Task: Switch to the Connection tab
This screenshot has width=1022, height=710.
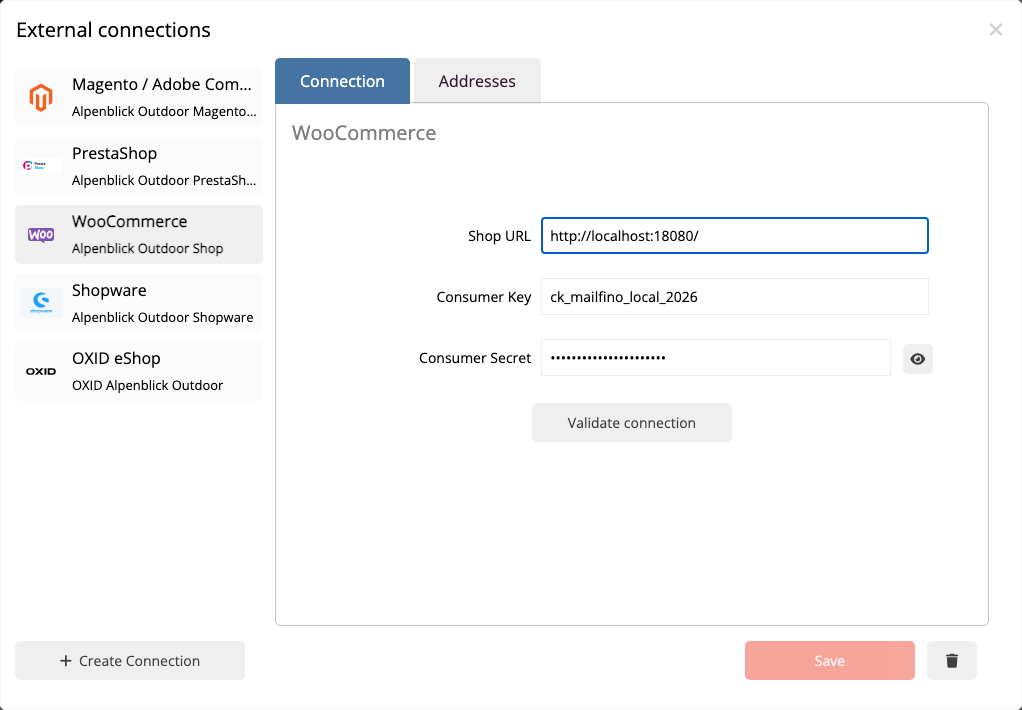Action: pos(342,81)
